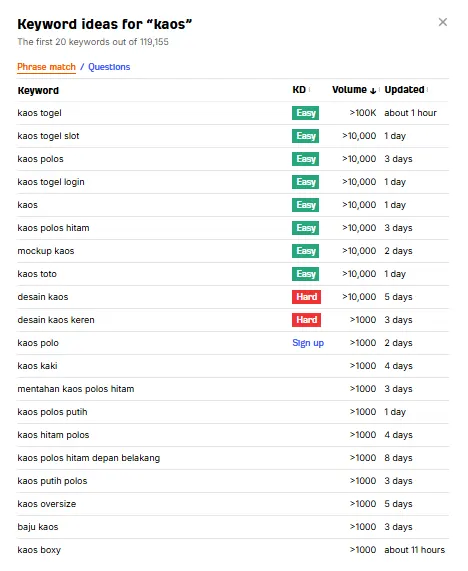Select the single-word keyword 'kaos' row
The height and width of the screenshot is (571, 468).
point(27,205)
